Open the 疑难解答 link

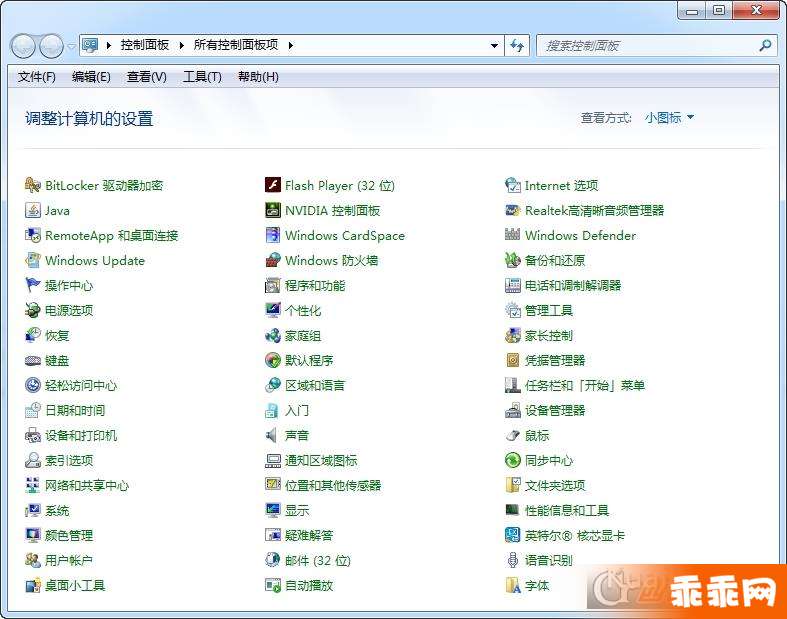309,536
